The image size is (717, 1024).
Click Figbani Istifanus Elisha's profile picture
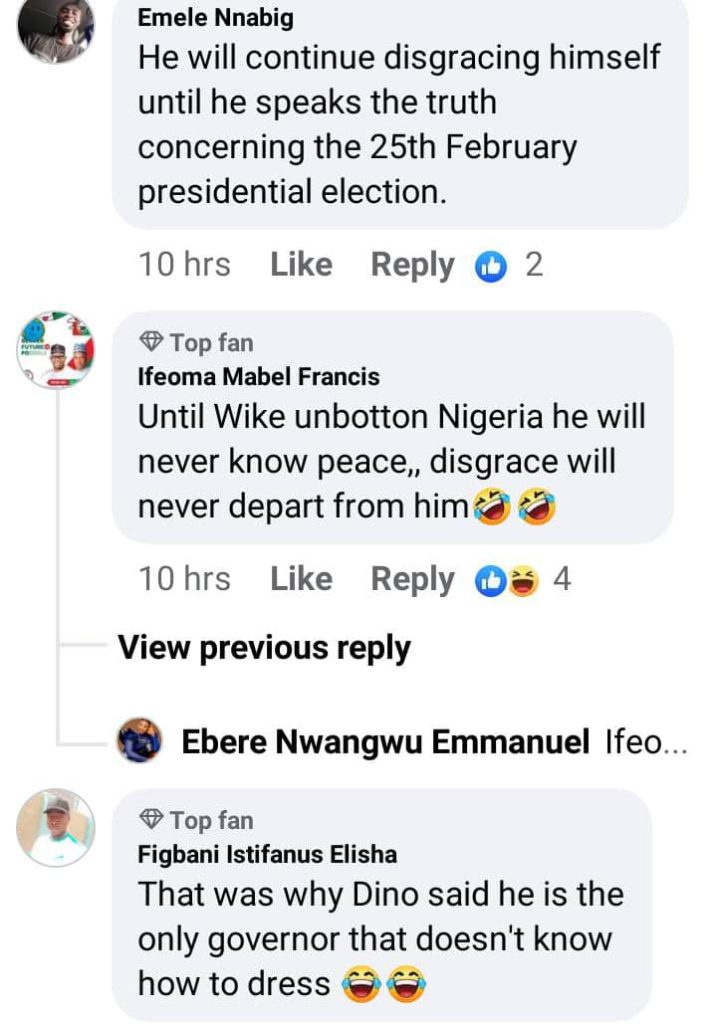coord(56,827)
